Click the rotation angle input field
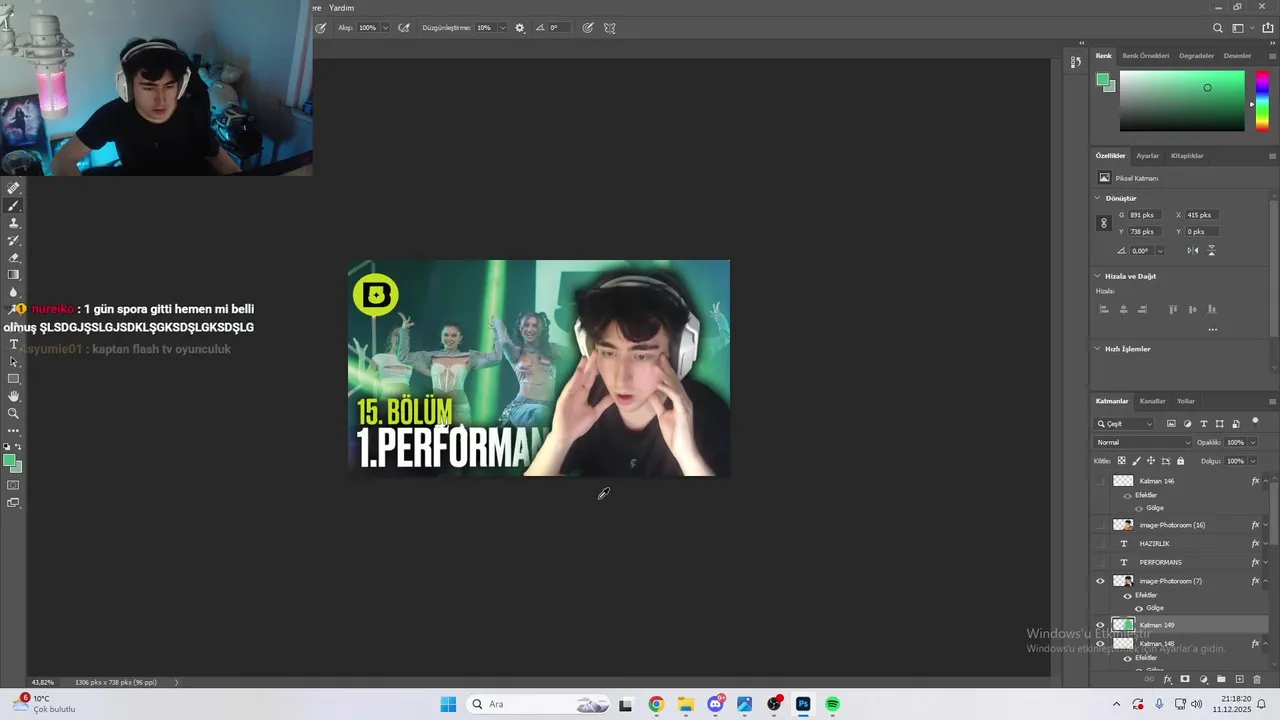Image resolution: width=1280 pixels, height=720 pixels. (1141, 251)
